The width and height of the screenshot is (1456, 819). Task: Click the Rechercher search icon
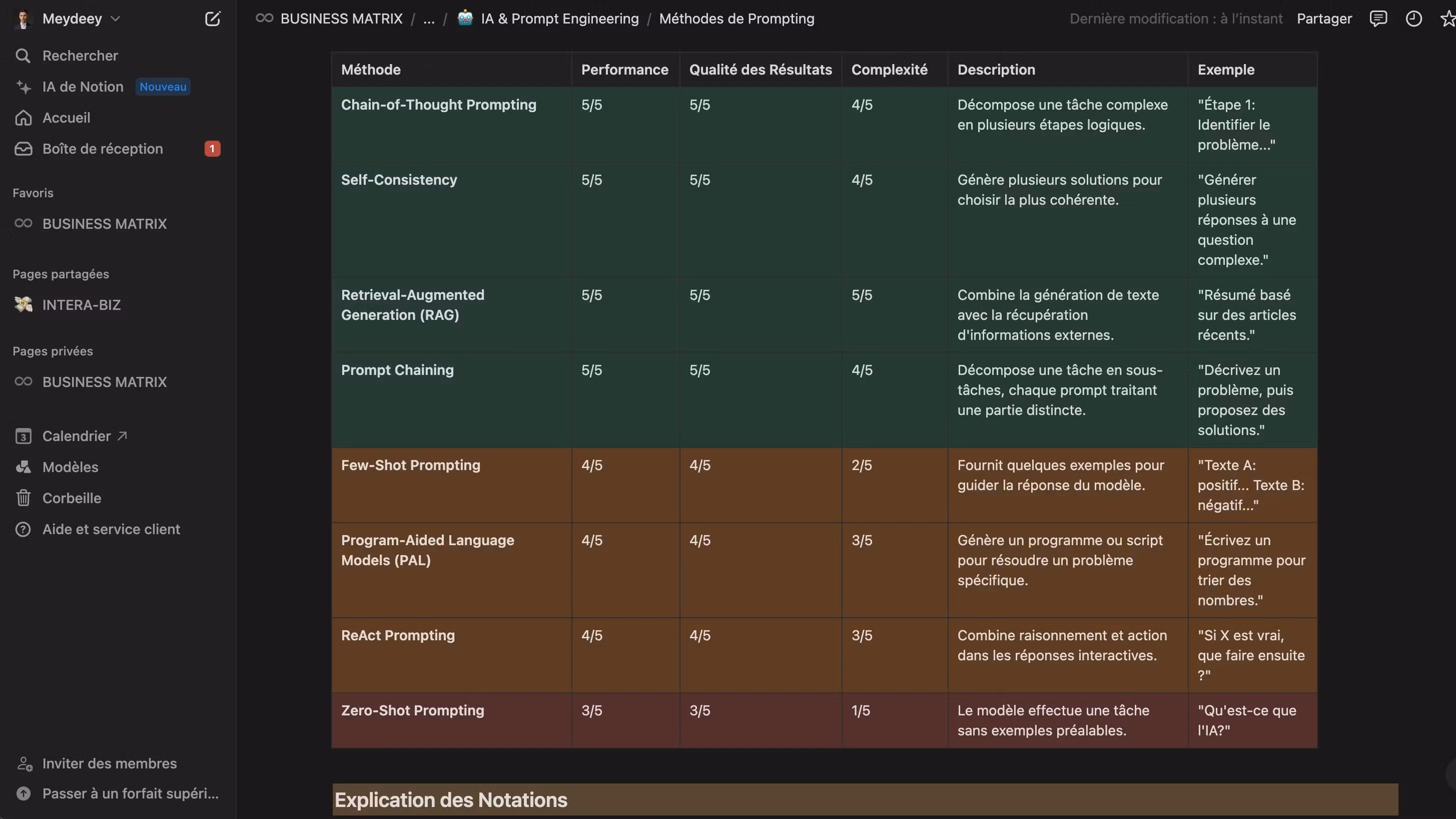click(x=23, y=56)
